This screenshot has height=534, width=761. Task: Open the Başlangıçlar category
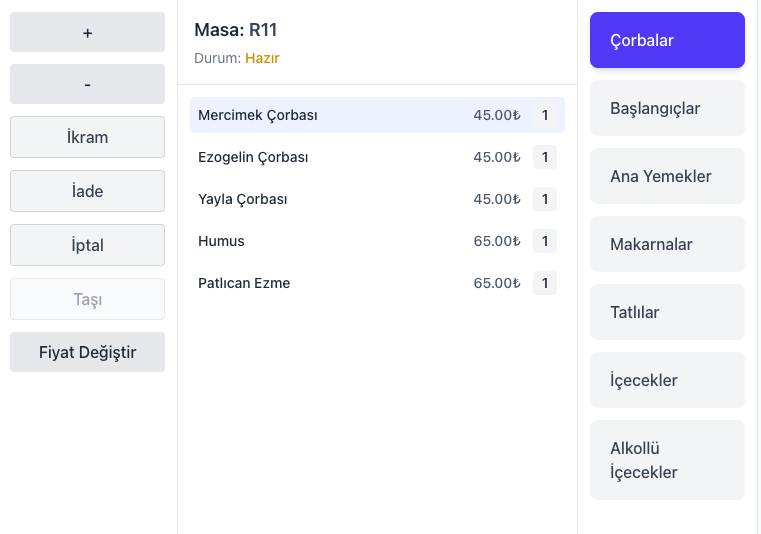pyautogui.click(x=667, y=108)
